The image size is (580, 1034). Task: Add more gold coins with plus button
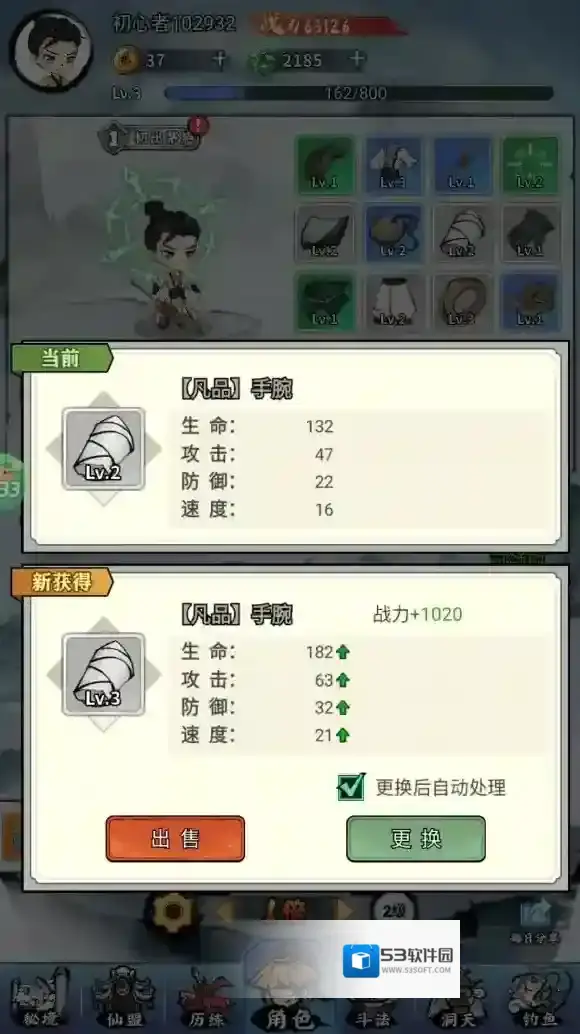click(x=219, y=60)
